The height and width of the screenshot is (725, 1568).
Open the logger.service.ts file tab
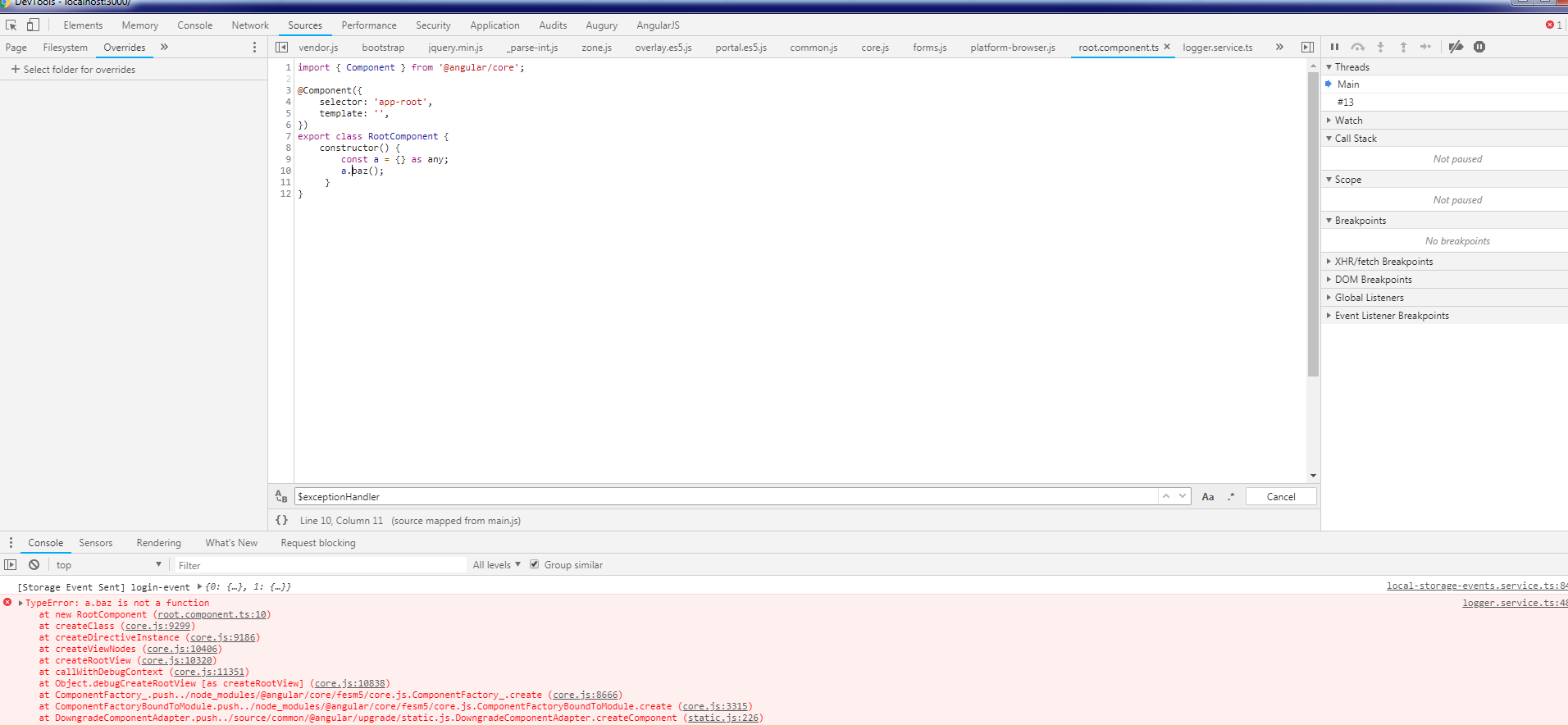pos(1217,48)
